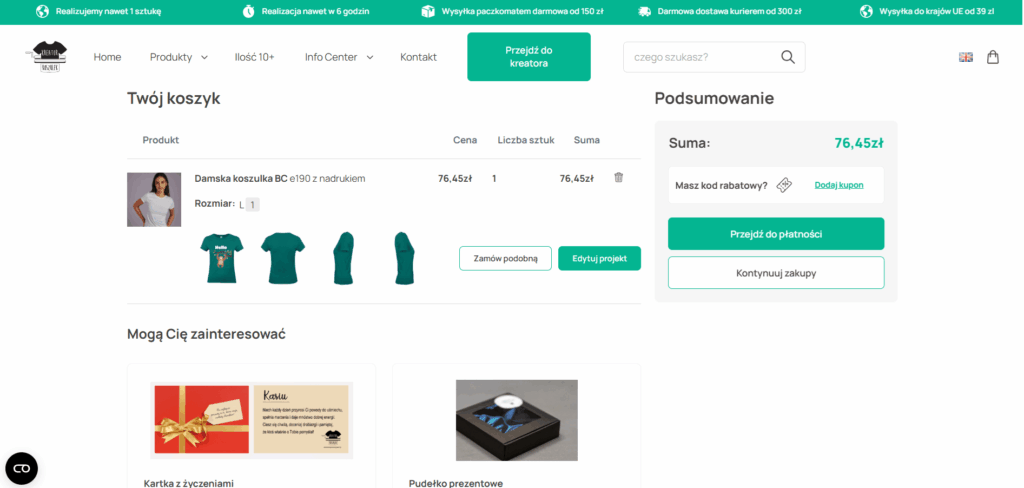Open the round accessibility widget icon
1024x488 pixels.
tap(22, 468)
